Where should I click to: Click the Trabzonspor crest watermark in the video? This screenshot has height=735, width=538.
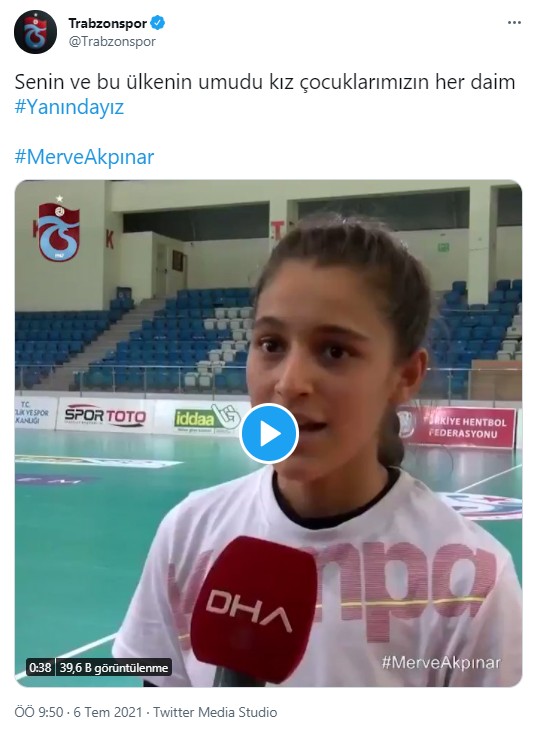59,229
